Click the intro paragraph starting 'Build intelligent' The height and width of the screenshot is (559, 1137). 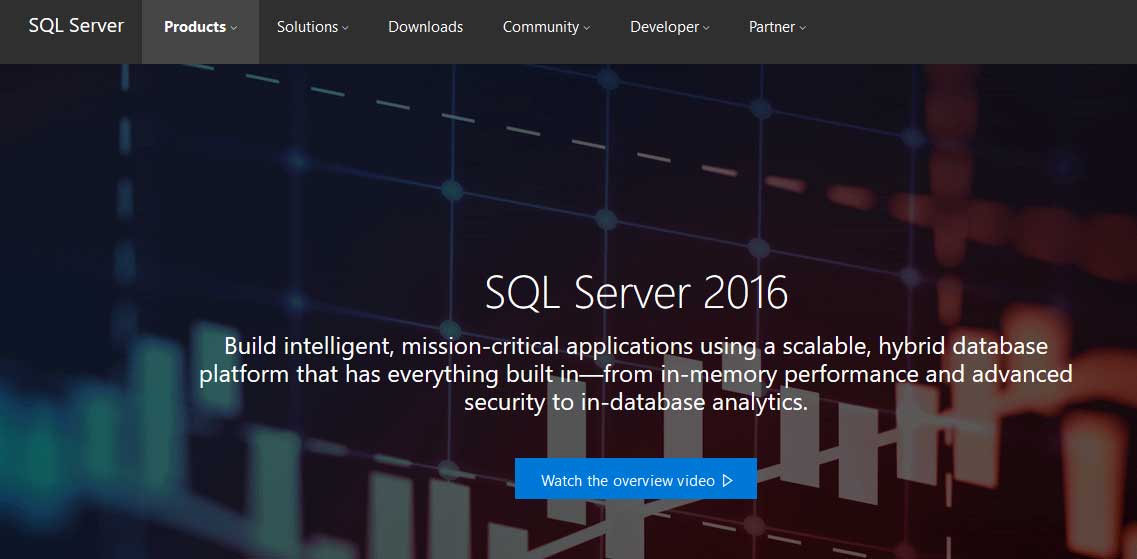[635, 347]
